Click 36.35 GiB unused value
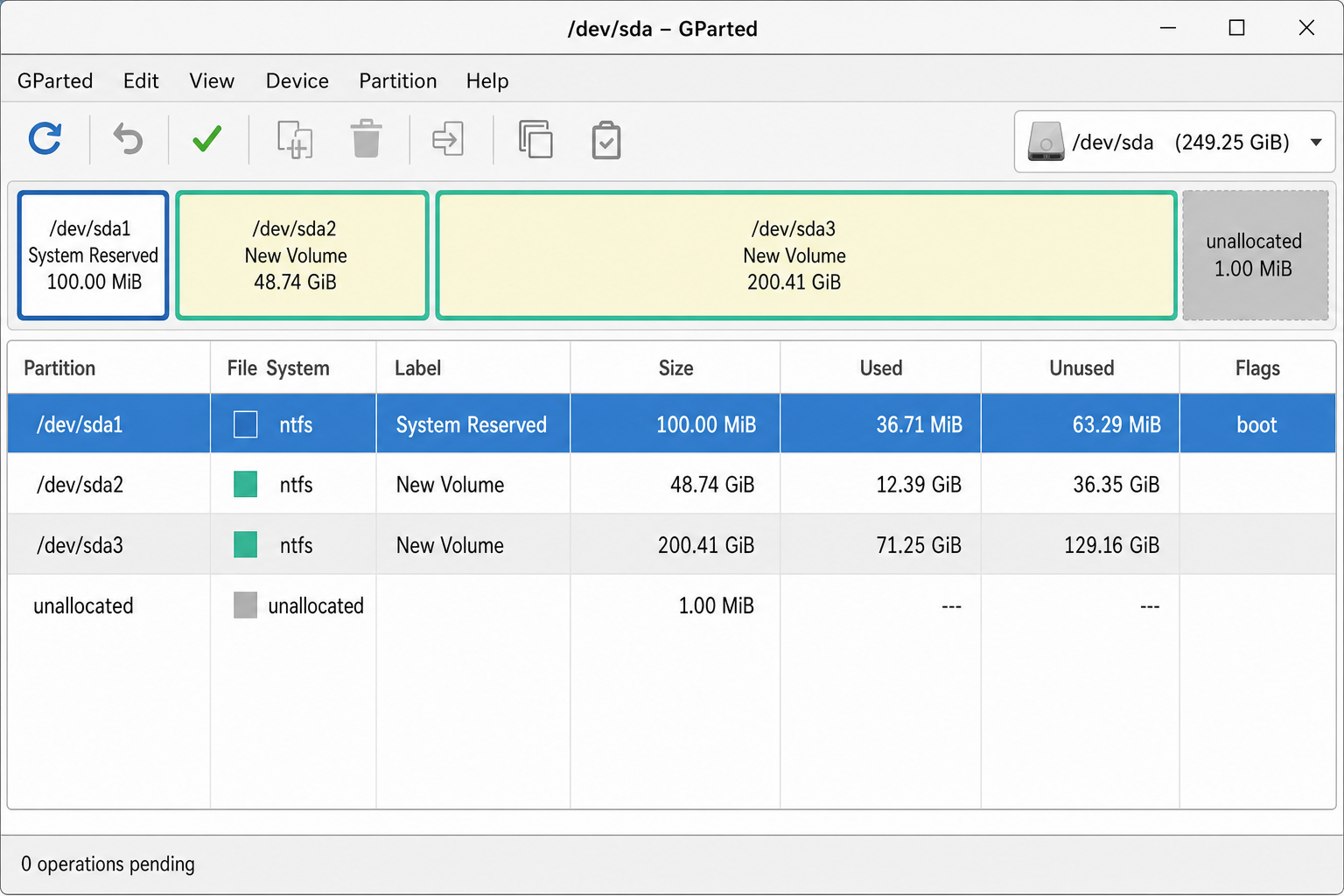 click(1116, 485)
